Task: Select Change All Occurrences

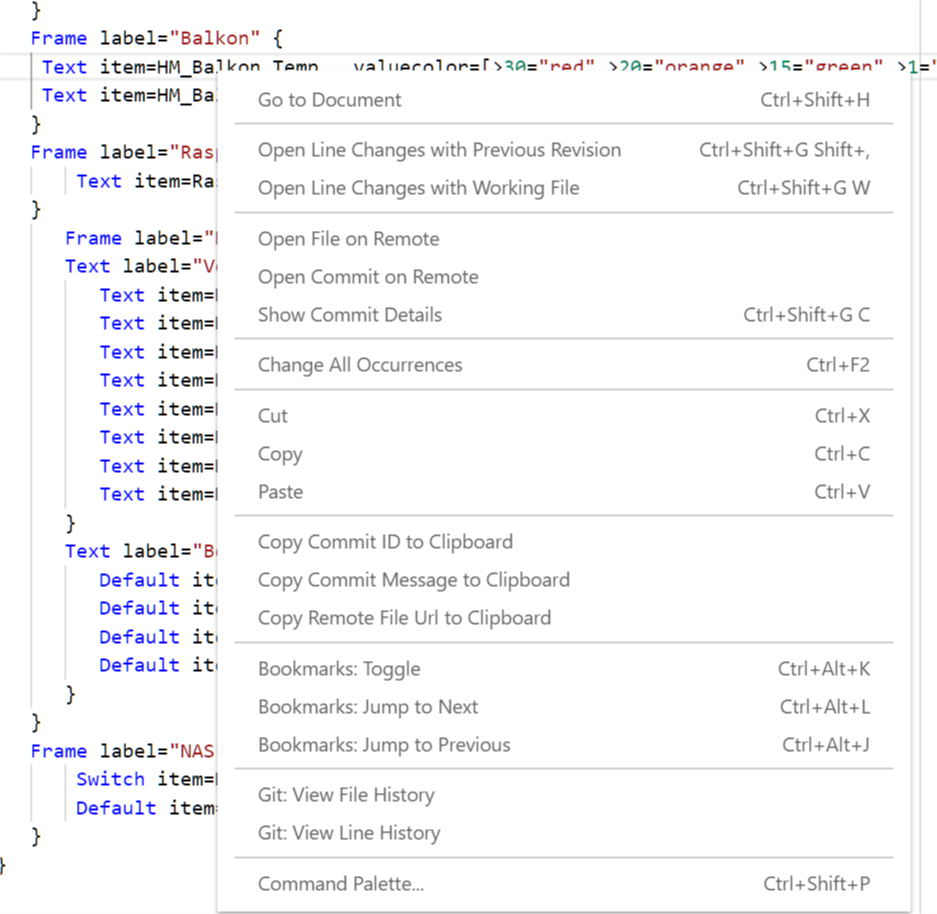Action: coord(360,365)
